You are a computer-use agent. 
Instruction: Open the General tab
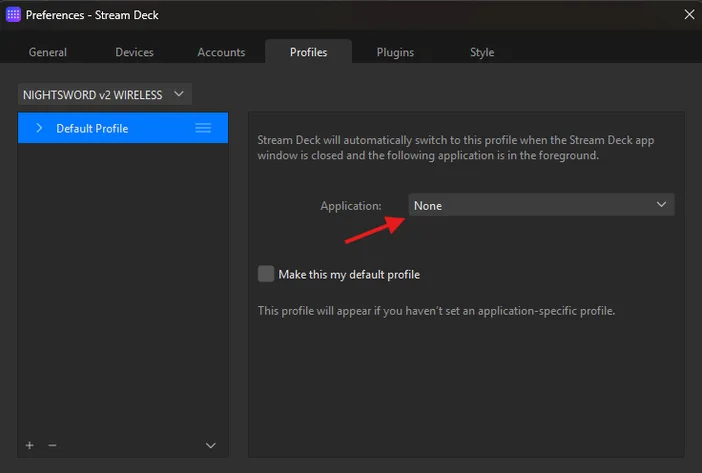point(47,52)
